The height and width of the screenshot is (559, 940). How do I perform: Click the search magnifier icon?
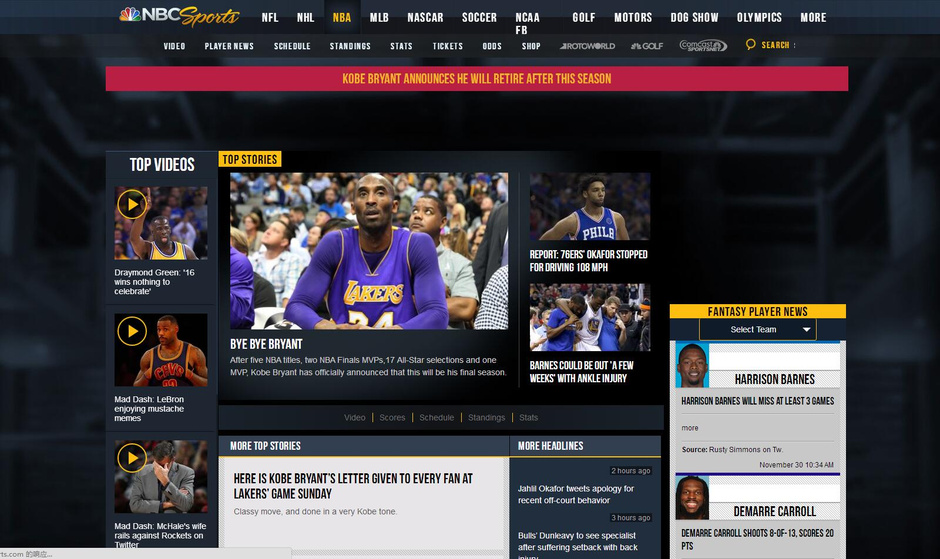(751, 44)
